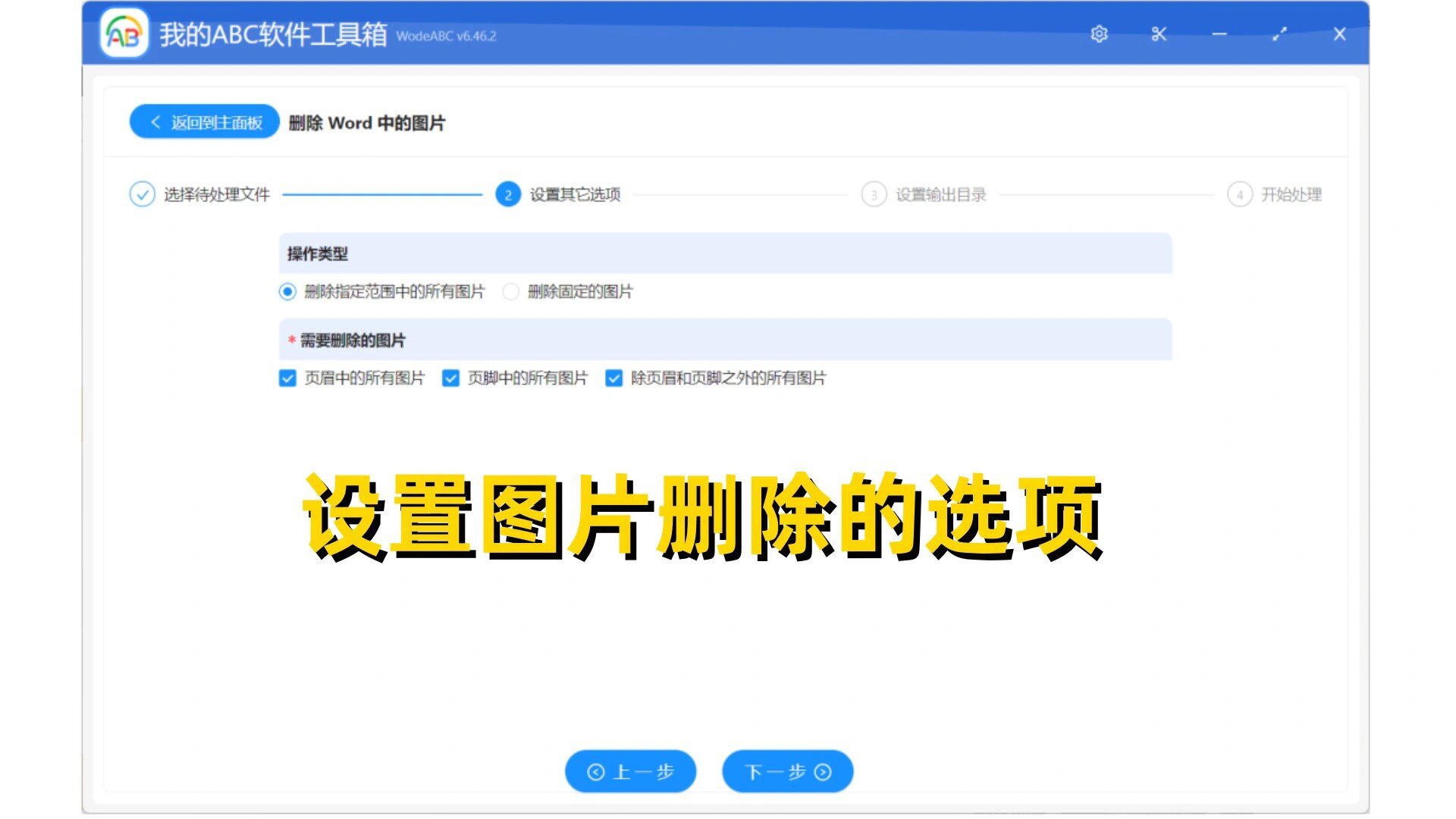Toggle 除页眉和页脚之外的所有图片 checkbox

coord(614,378)
